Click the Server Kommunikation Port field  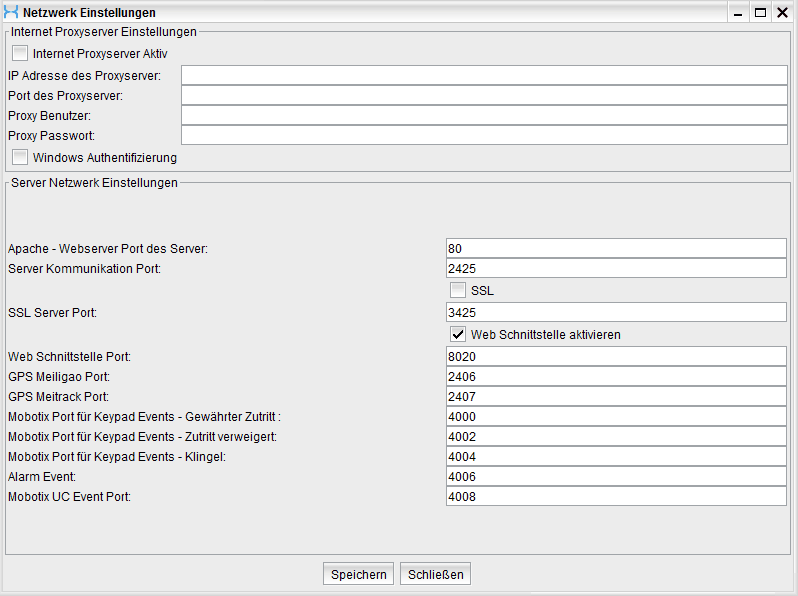point(616,268)
